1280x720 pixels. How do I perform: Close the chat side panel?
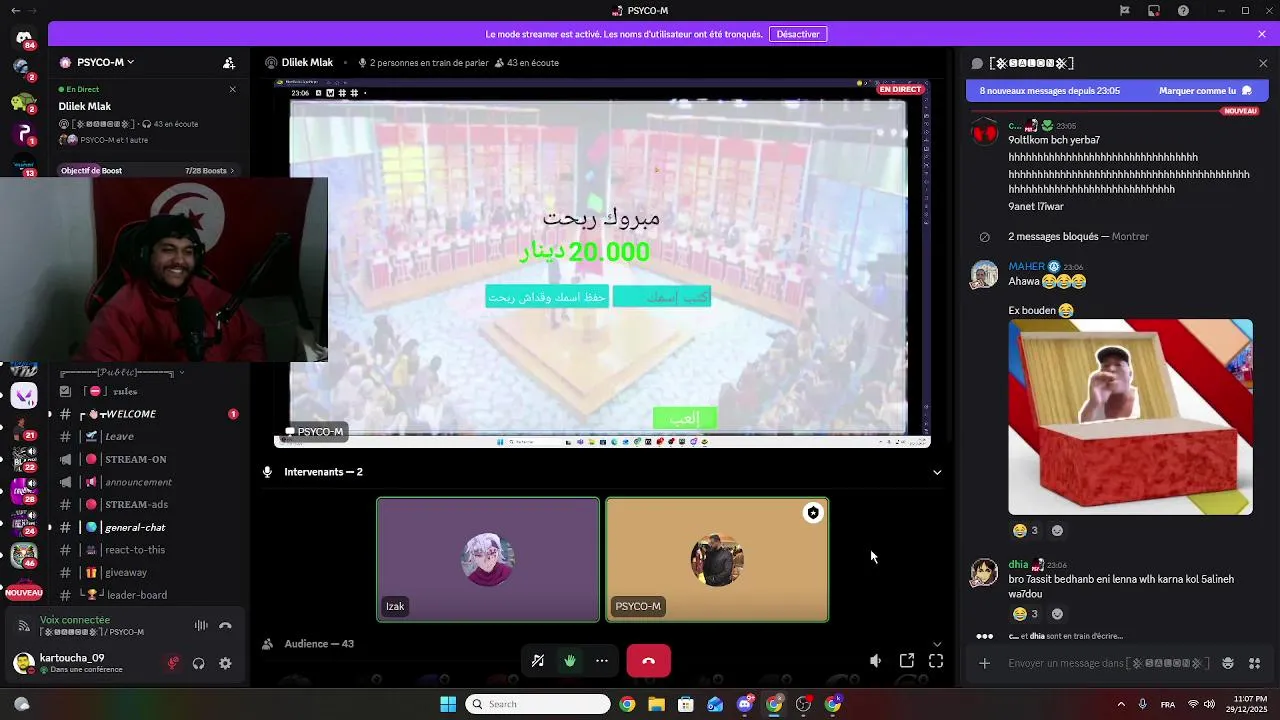[1262, 63]
